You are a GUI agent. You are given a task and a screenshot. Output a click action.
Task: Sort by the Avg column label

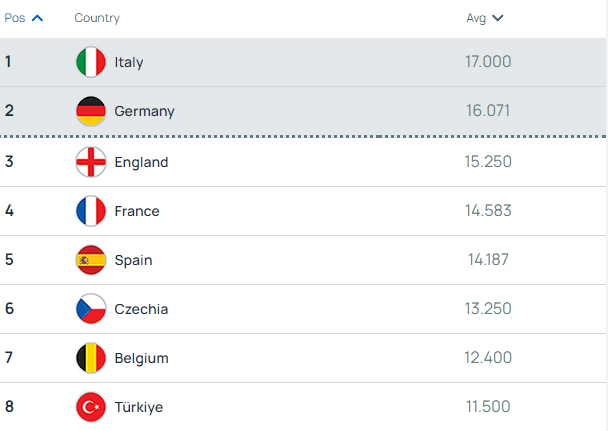click(476, 18)
